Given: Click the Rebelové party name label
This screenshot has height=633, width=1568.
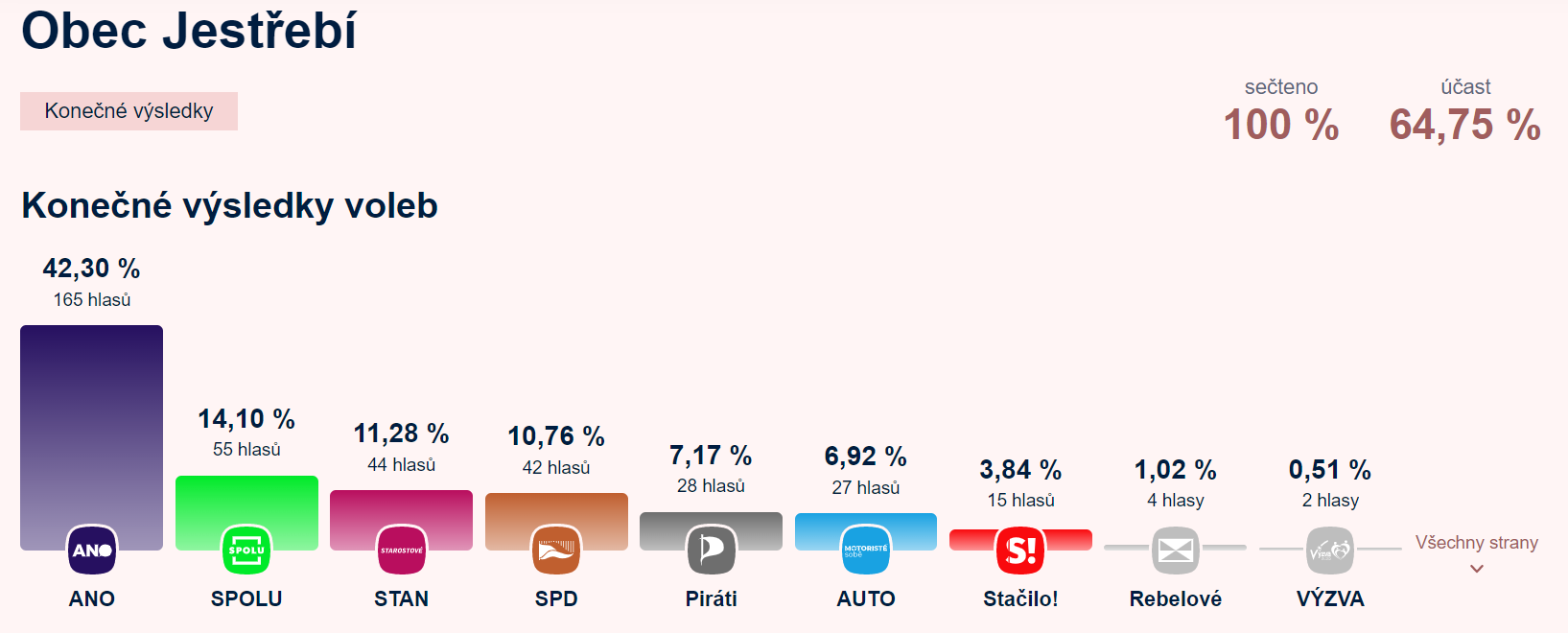Looking at the screenshot, I should [x=1176, y=599].
